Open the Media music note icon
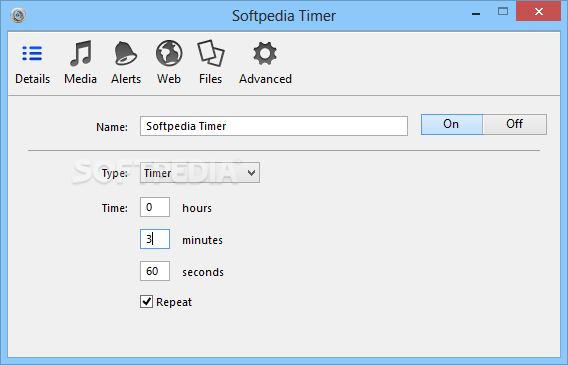Image resolution: width=568 pixels, height=365 pixels. point(80,54)
